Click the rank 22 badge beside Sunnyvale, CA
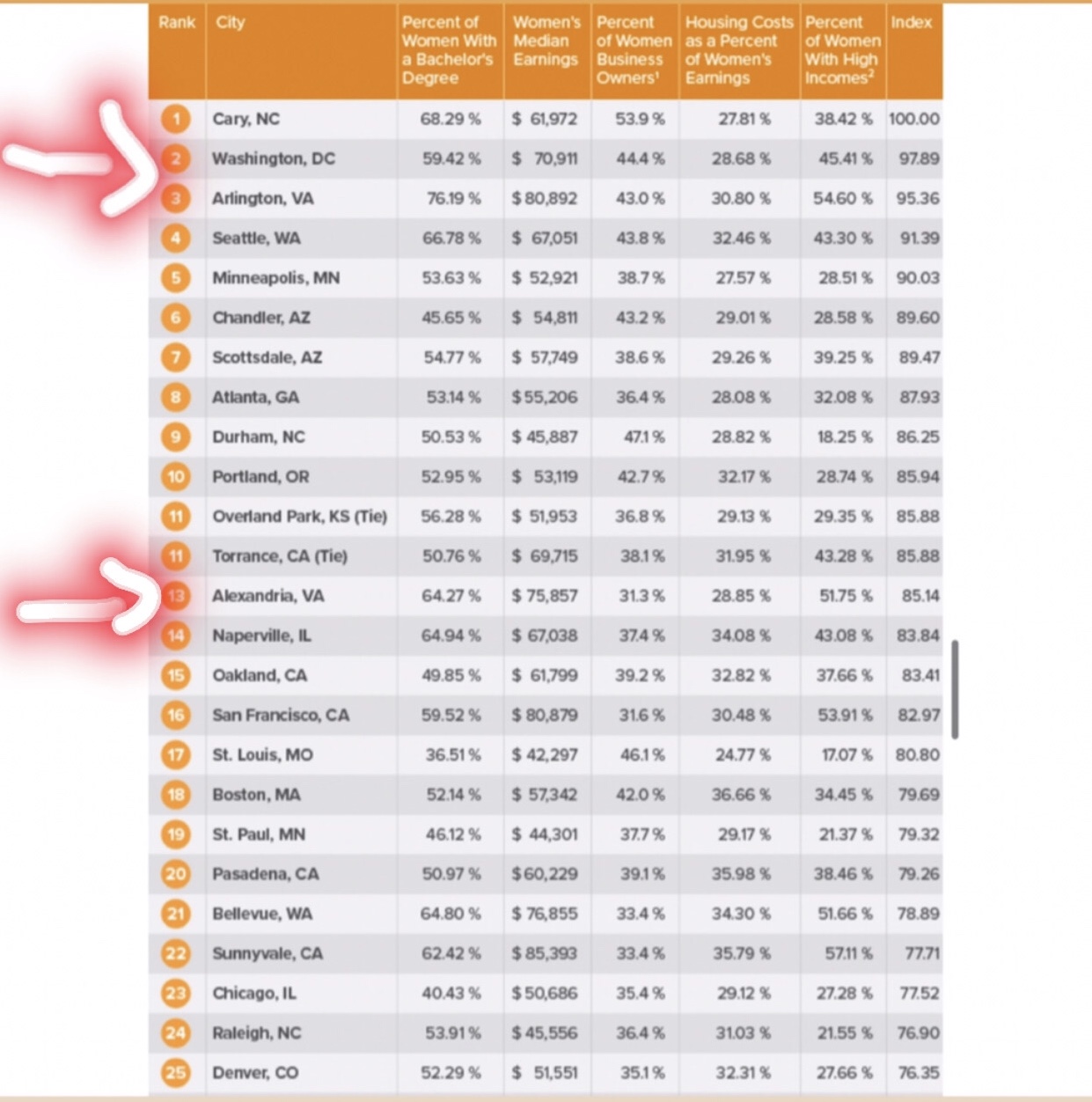This screenshot has width=1092, height=1102. (x=176, y=953)
